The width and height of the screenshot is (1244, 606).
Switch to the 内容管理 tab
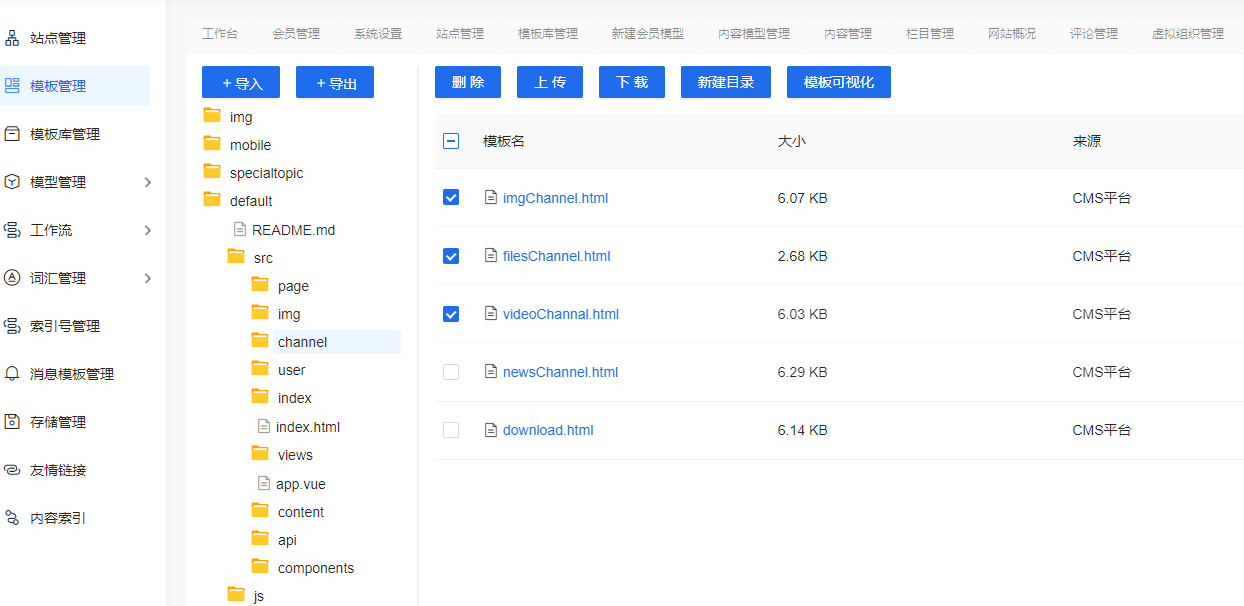click(848, 34)
